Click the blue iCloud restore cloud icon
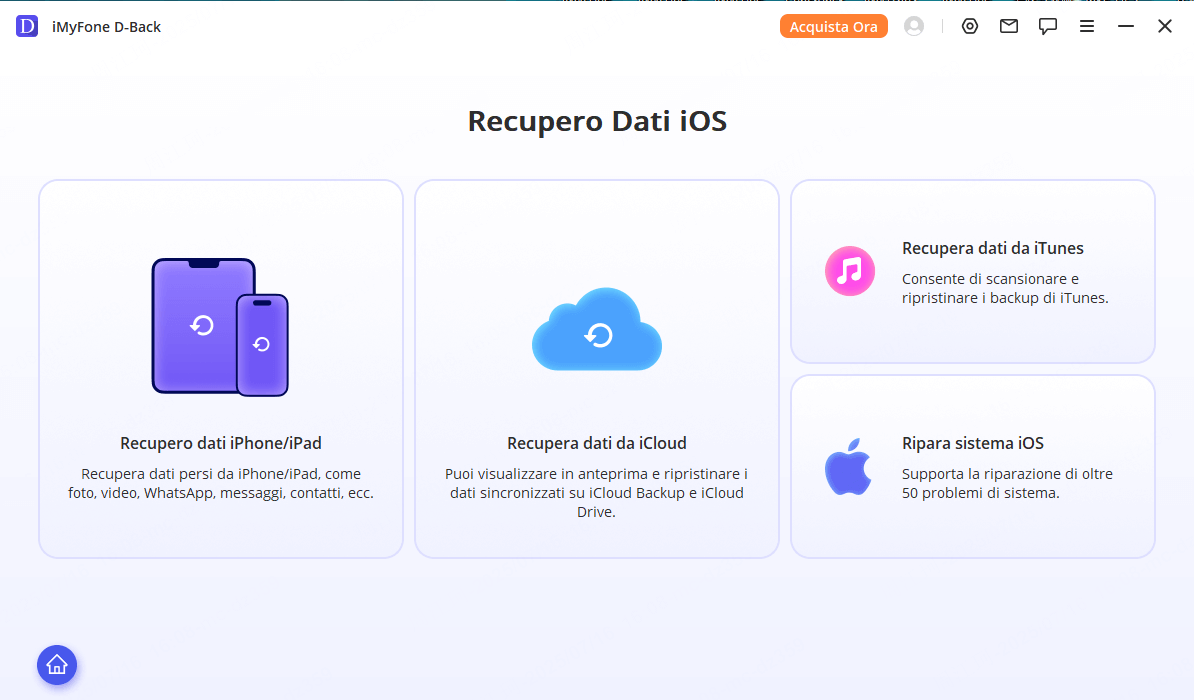 pyautogui.click(x=597, y=329)
